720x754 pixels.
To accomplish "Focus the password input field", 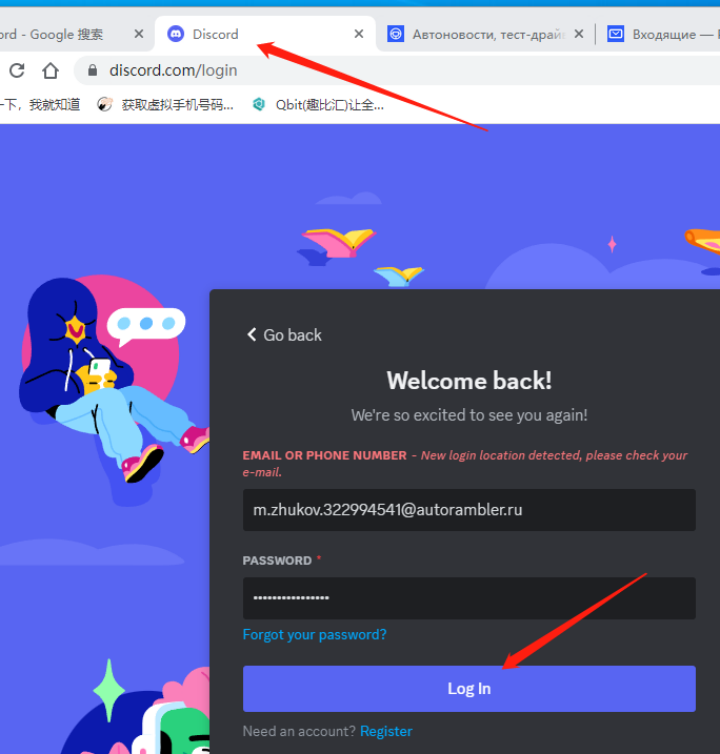I will click(469, 598).
